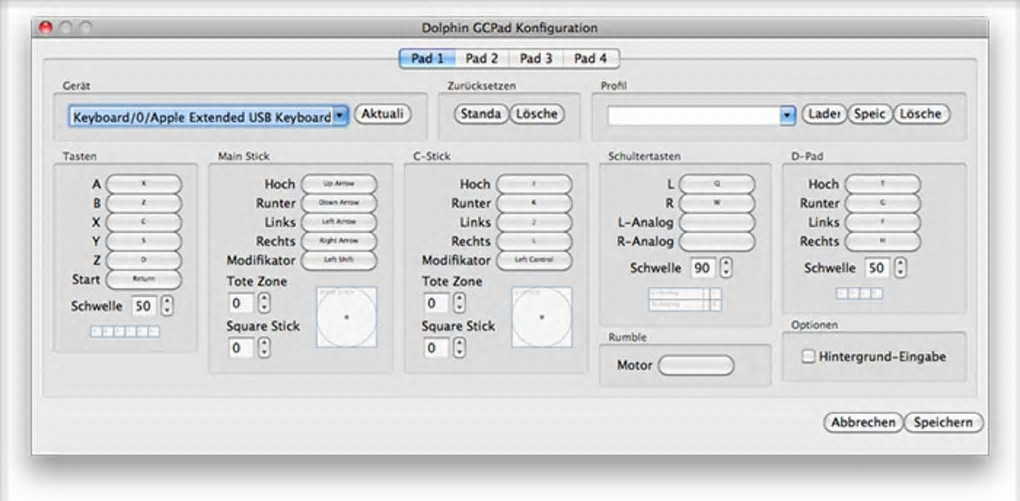Click C-Stick Modifikator Left Control mapping
Viewport: 1020px width, 501px height.
point(534,260)
